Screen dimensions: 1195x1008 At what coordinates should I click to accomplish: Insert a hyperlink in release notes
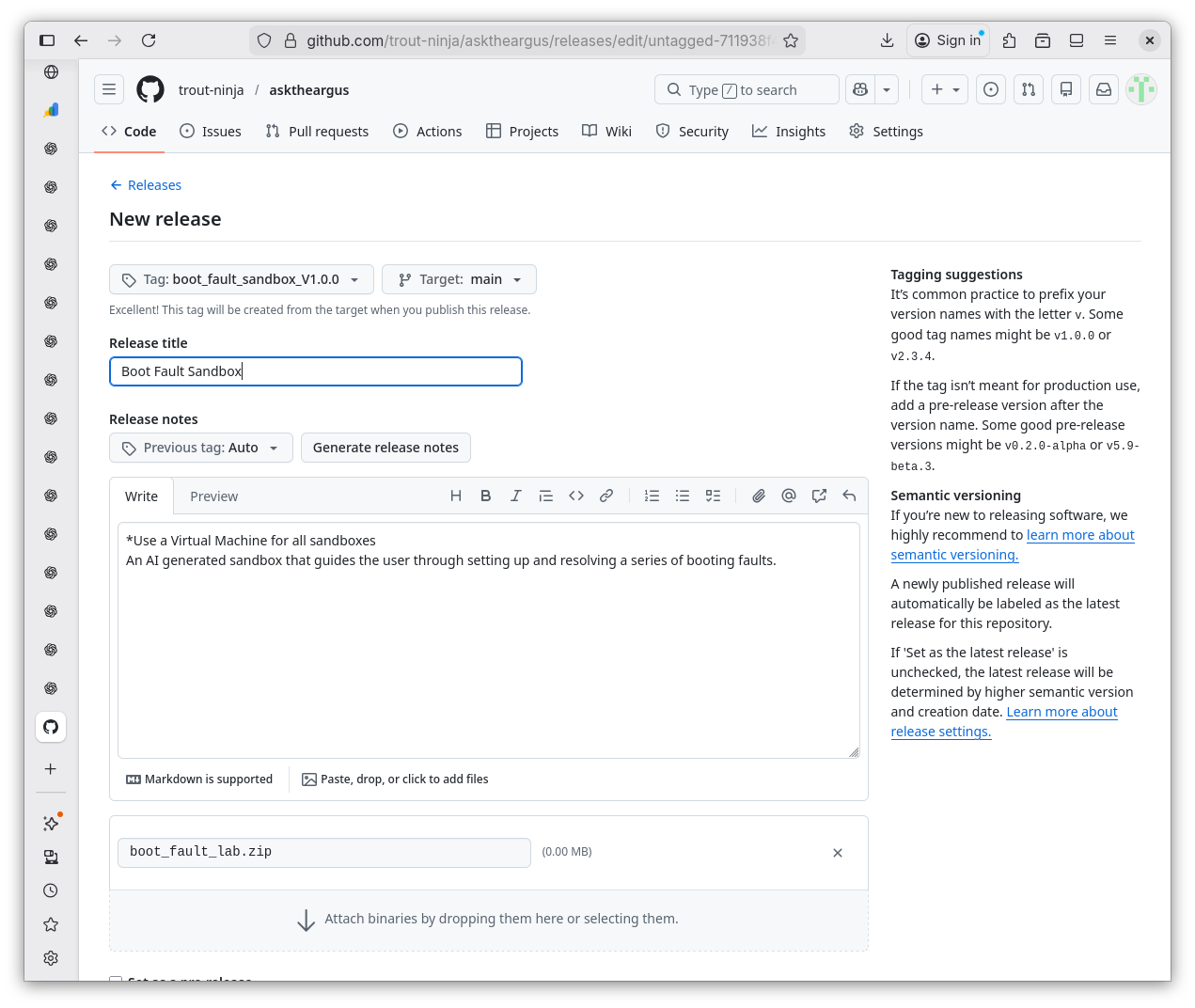click(x=606, y=496)
